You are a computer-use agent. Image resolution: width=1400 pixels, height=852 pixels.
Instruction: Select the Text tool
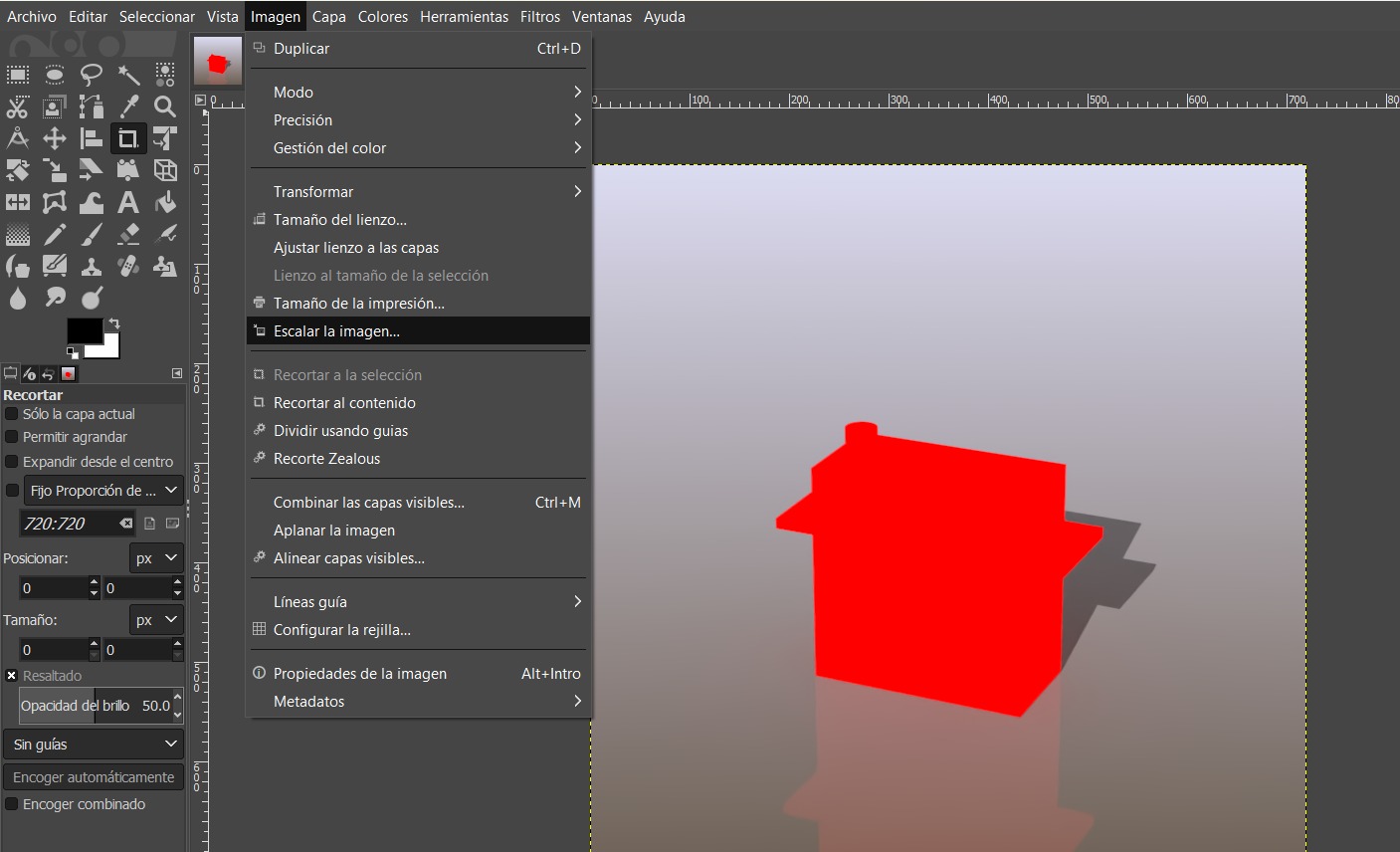click(x=128, y=202)
